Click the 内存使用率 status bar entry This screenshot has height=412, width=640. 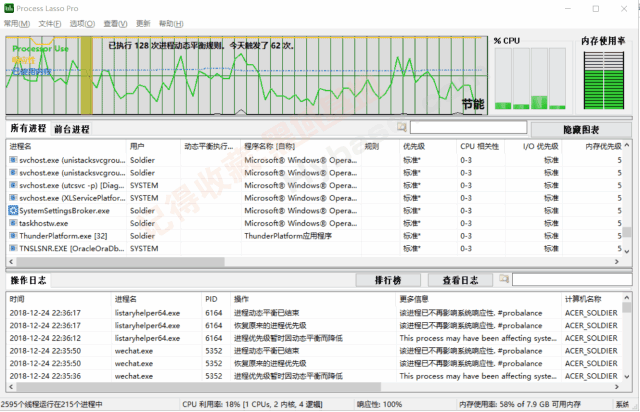coord(520,404)
